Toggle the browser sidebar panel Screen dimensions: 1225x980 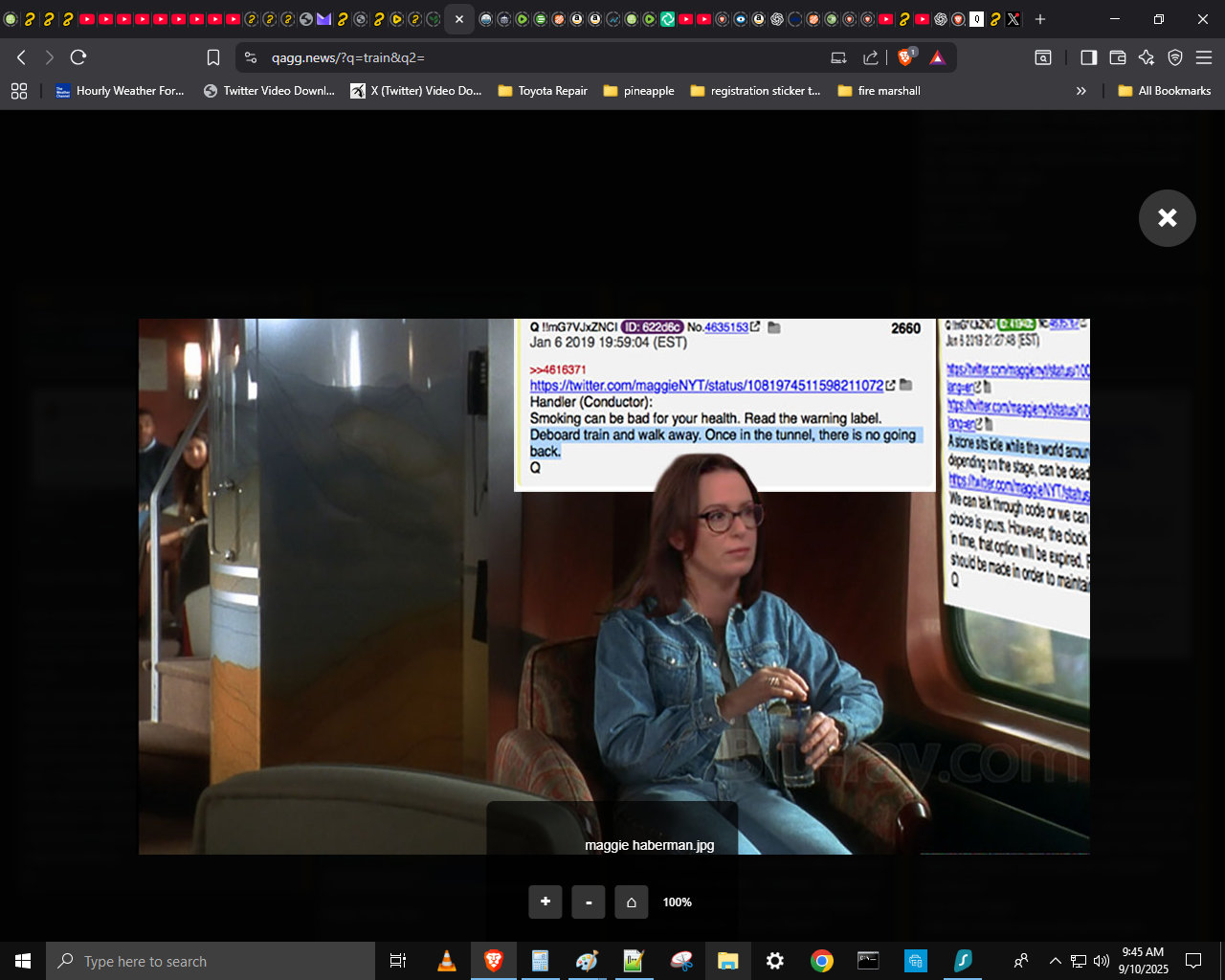pyautogui.click(x=1088, y=57)
